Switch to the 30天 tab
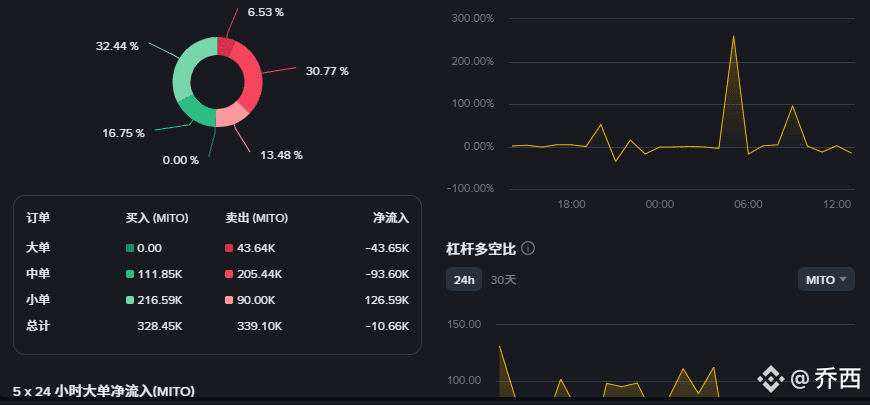 [503, 279]
